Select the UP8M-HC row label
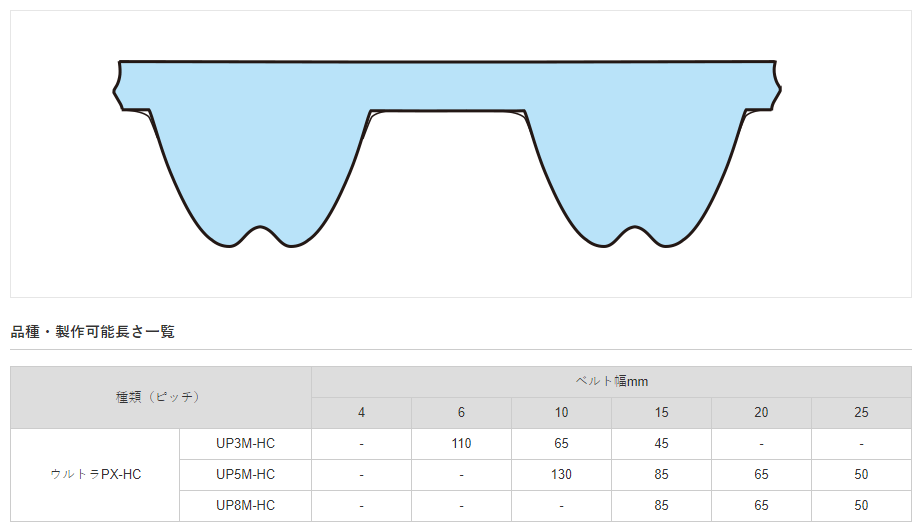The image size is (919, 524). [x=245, y=505]
